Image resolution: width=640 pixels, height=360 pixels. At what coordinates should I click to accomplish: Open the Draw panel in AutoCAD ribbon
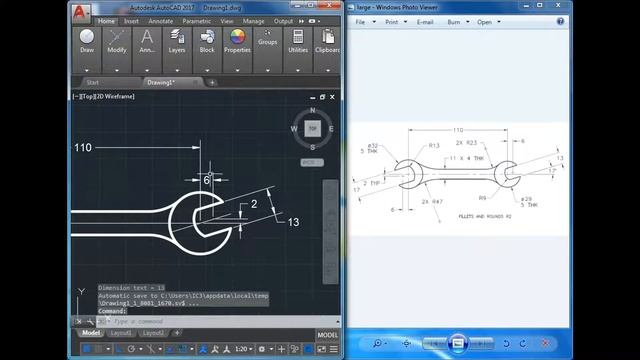(87, 41)
